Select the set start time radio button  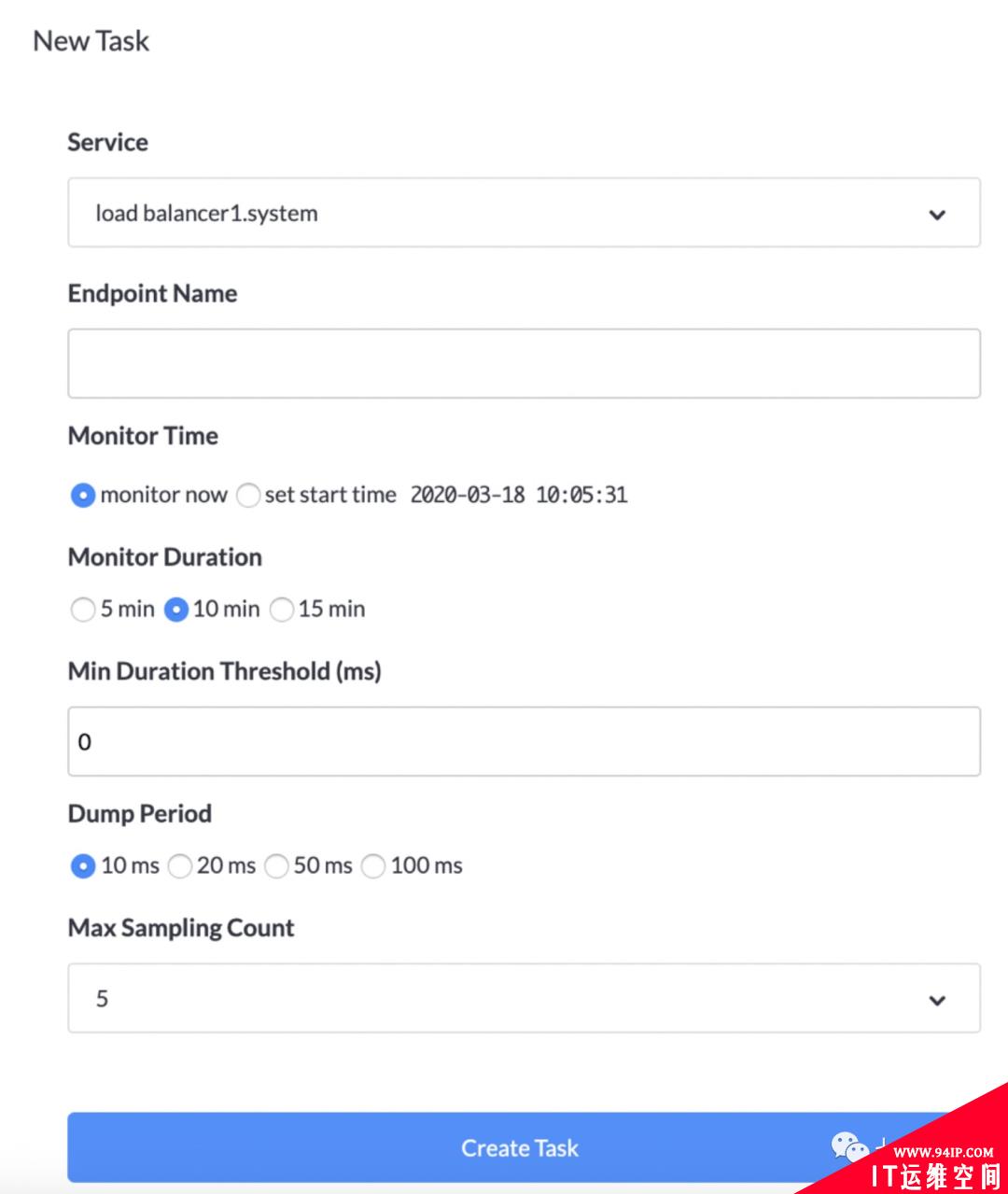click(x=248, y=496)
